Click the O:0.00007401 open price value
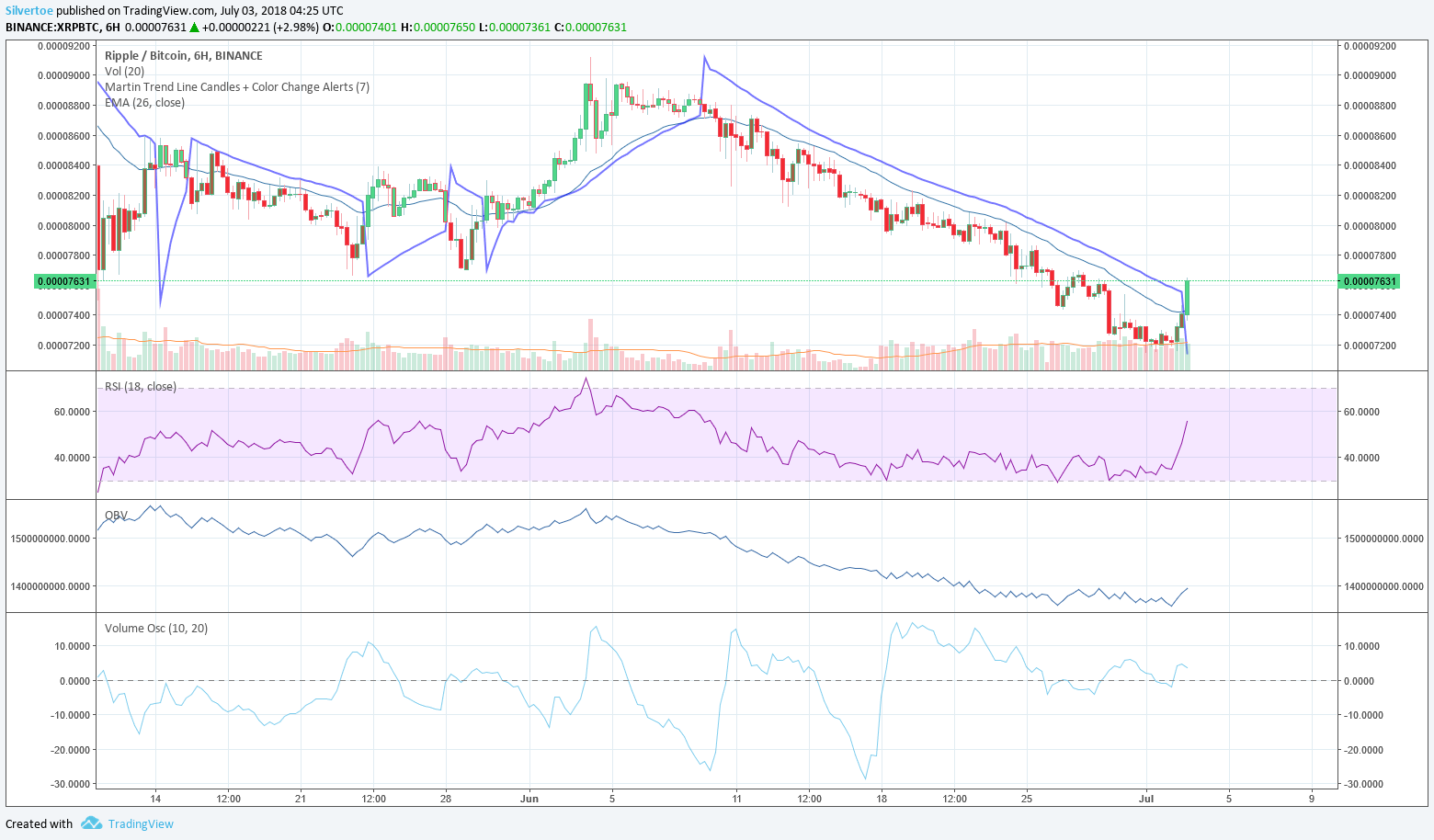This screenshot has height=840, width=1434. pyautogui.click(x=358, y=28)
